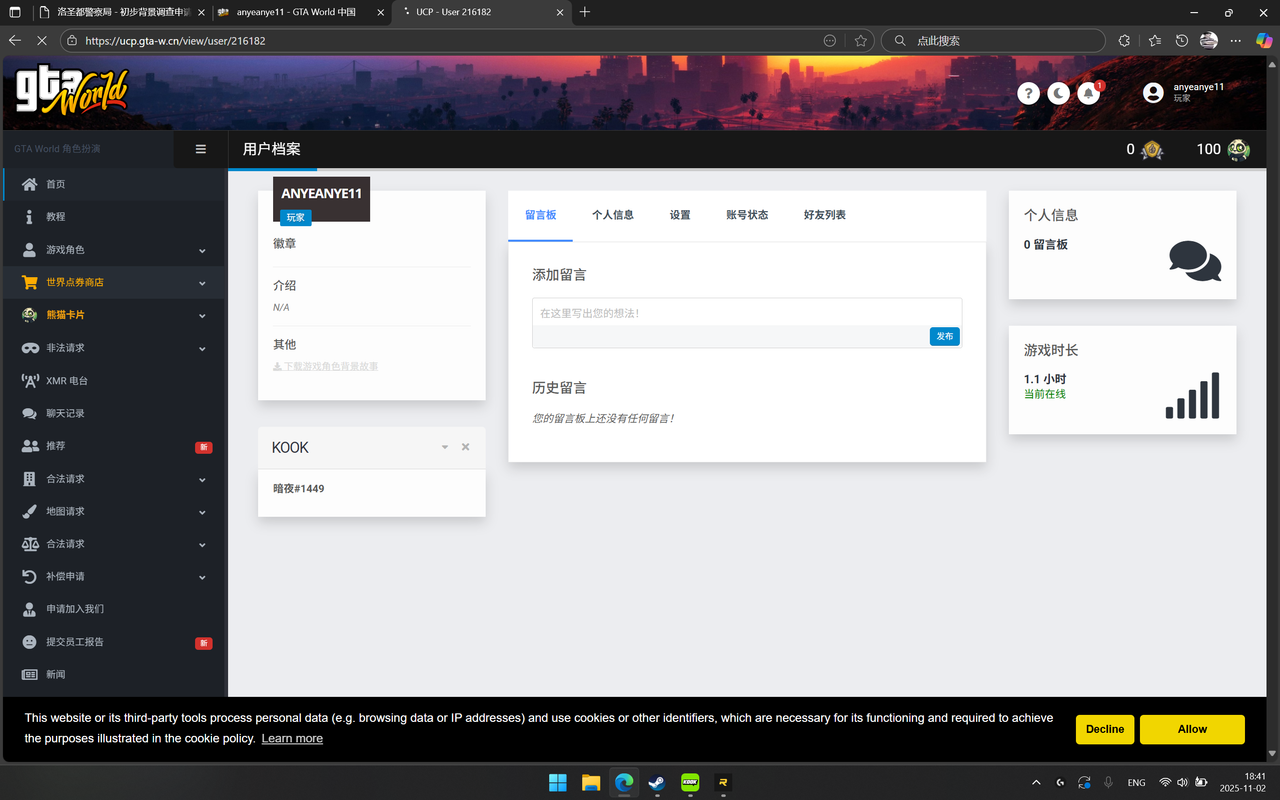Screen dimensions: 1280x800
Task: Click the Steam icon in the taskbar
Action: click(657, 782)
